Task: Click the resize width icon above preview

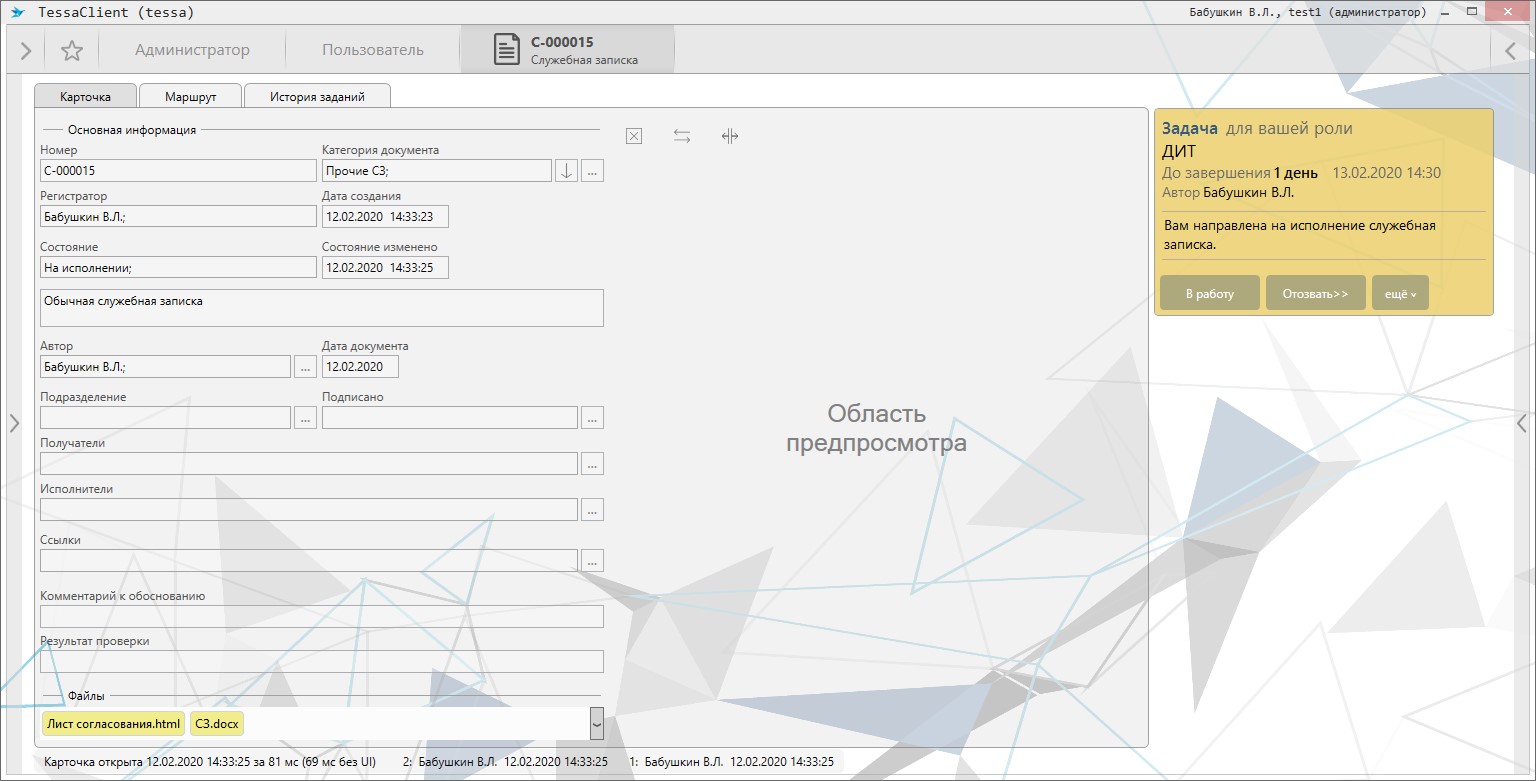Action: (730, 136)
